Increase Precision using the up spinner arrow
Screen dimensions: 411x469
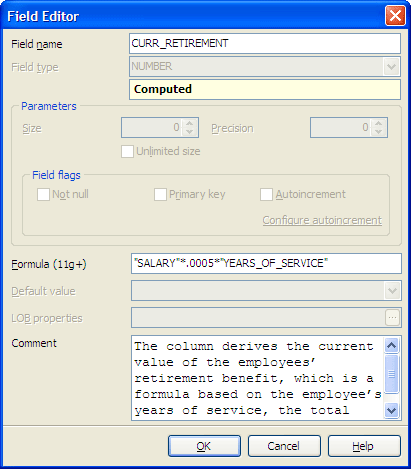378,123
